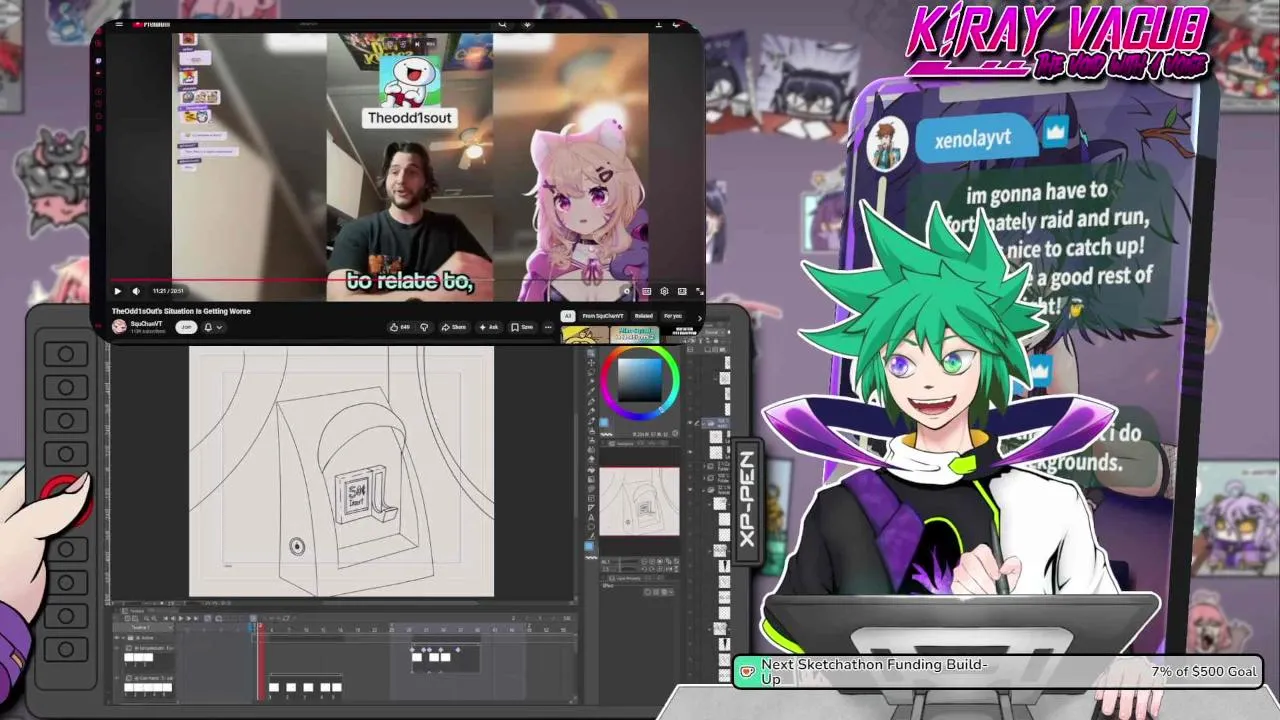This screenshot has height=720, width=1280.
Task: Zoom in the timeline view
Action: [154, 618]
